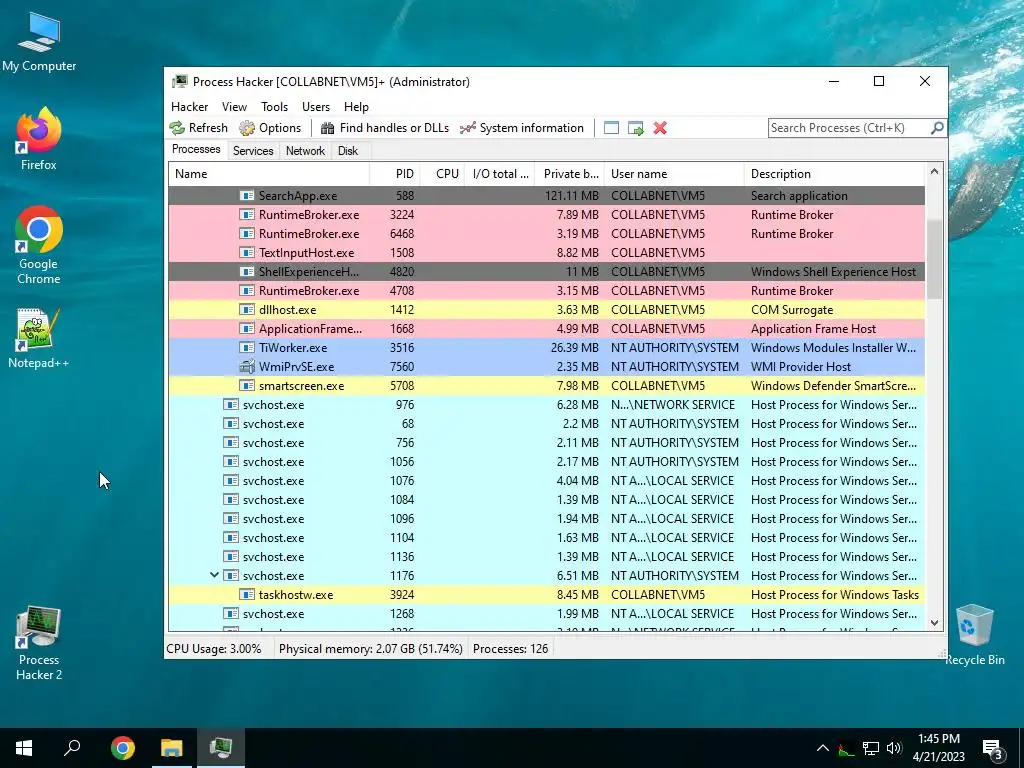The image size is (1024, 768).
Task: Select RuntimeBroker.exe with PID 4708
Action: coord(547,290)
